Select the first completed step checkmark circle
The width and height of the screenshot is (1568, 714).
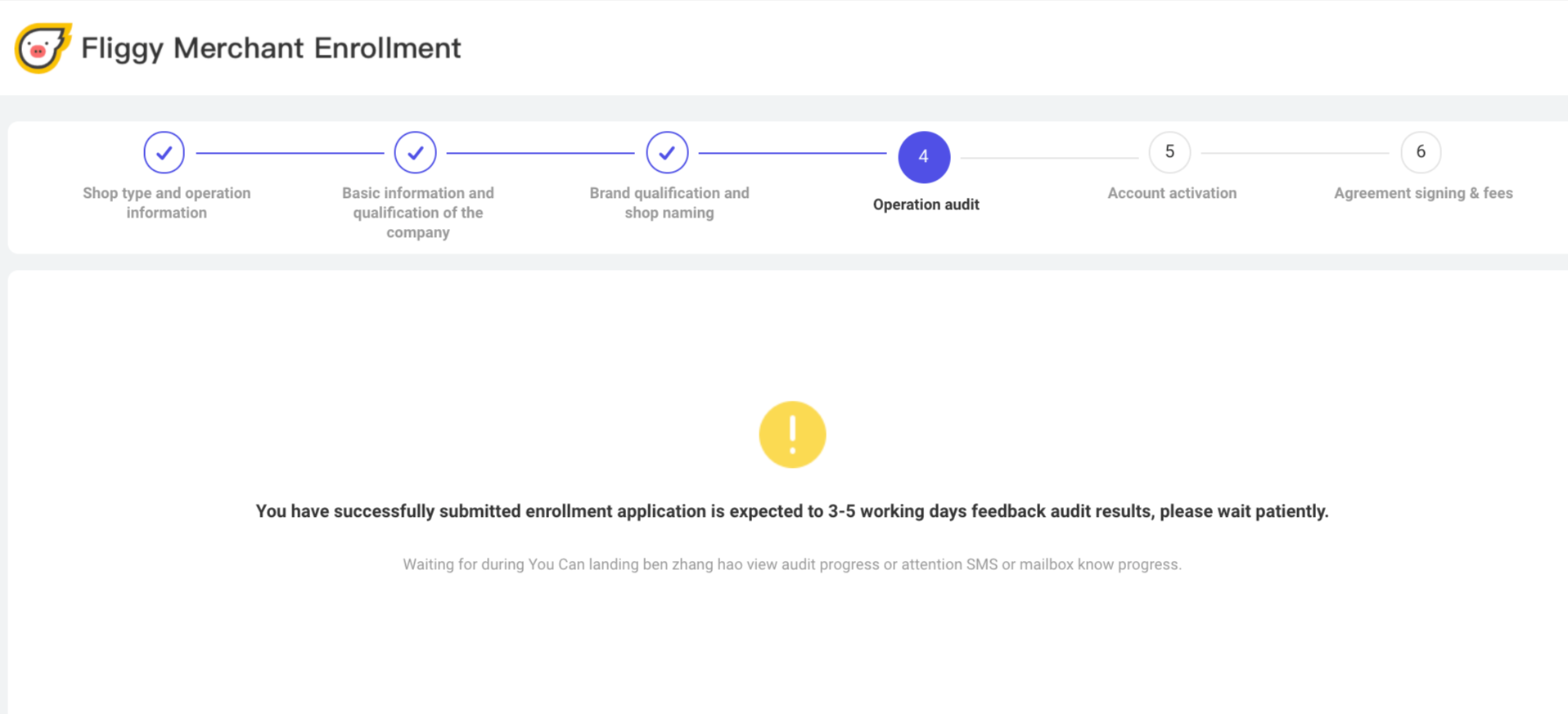(164, 152)
